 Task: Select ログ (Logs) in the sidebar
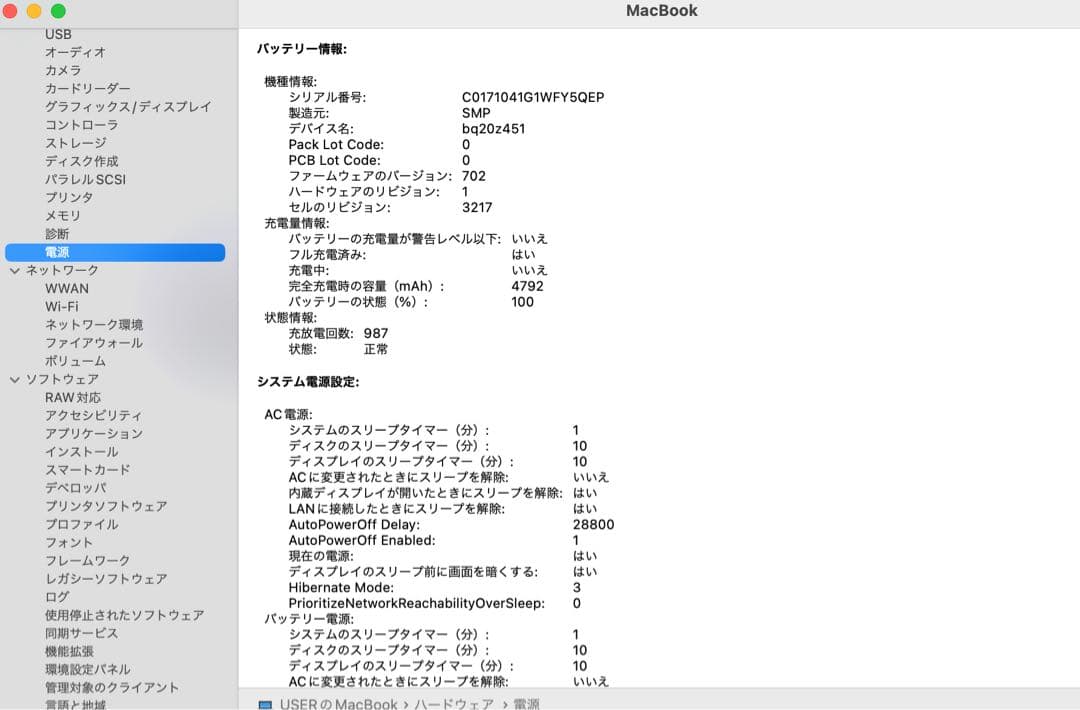pos(51,597)
